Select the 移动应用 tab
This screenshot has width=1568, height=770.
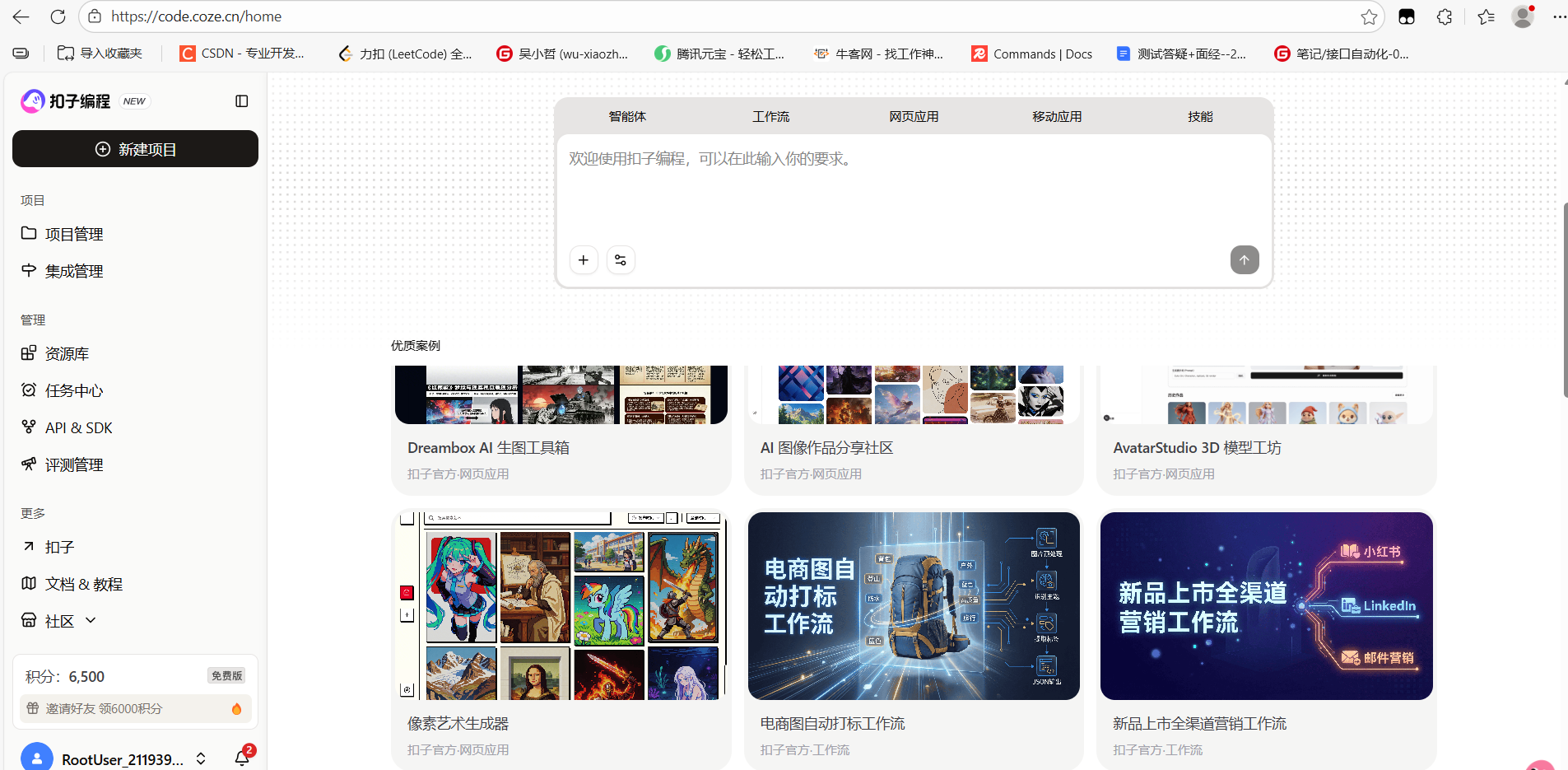click(x=1057, y=117)
